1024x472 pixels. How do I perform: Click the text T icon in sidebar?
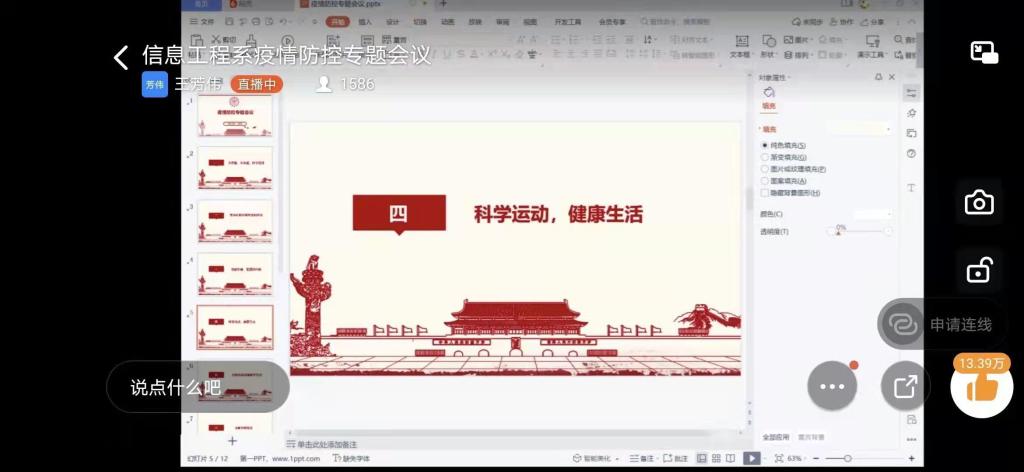[911, 188]
